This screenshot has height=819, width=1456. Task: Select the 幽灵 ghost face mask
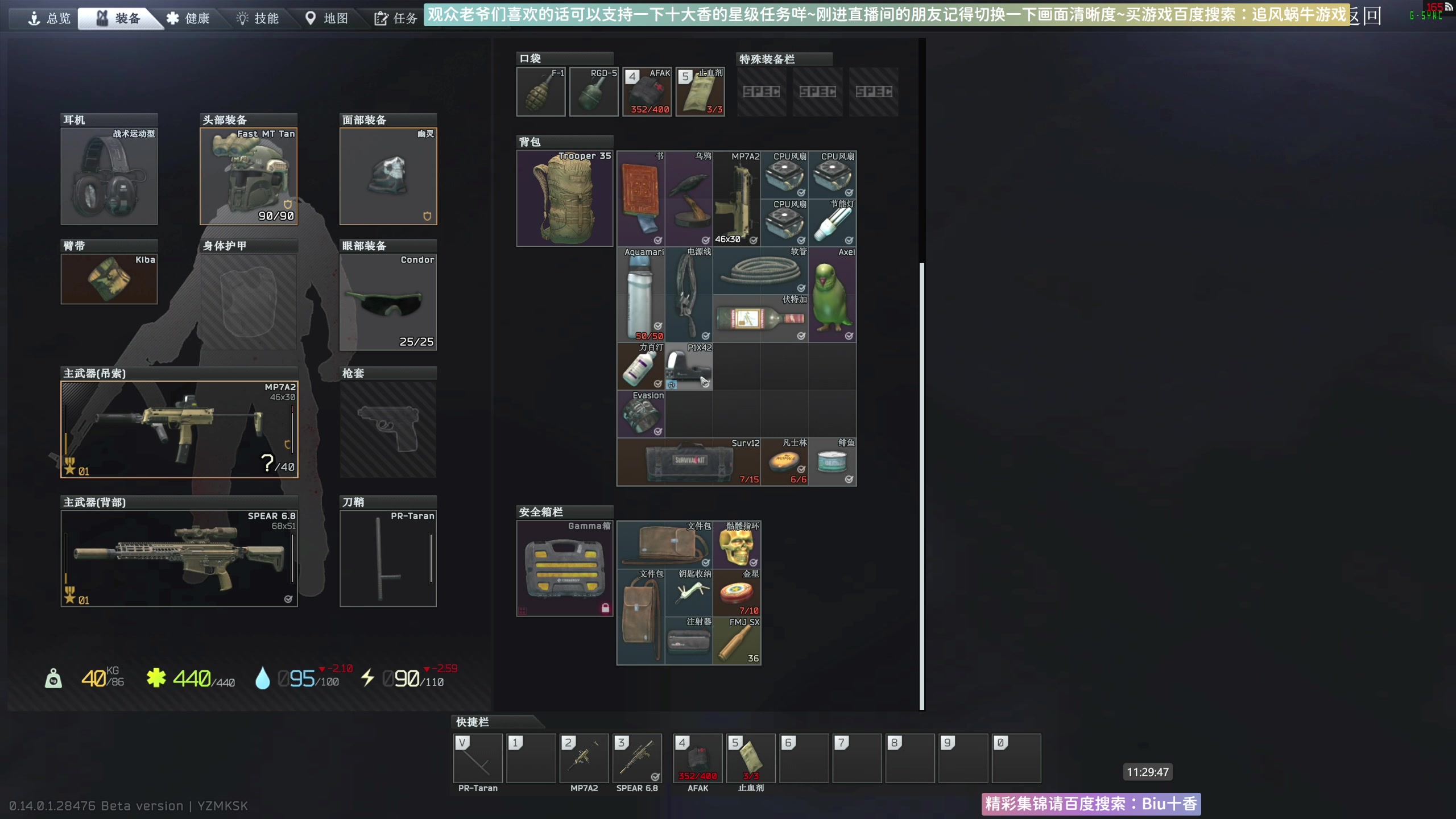click(388, 176)
